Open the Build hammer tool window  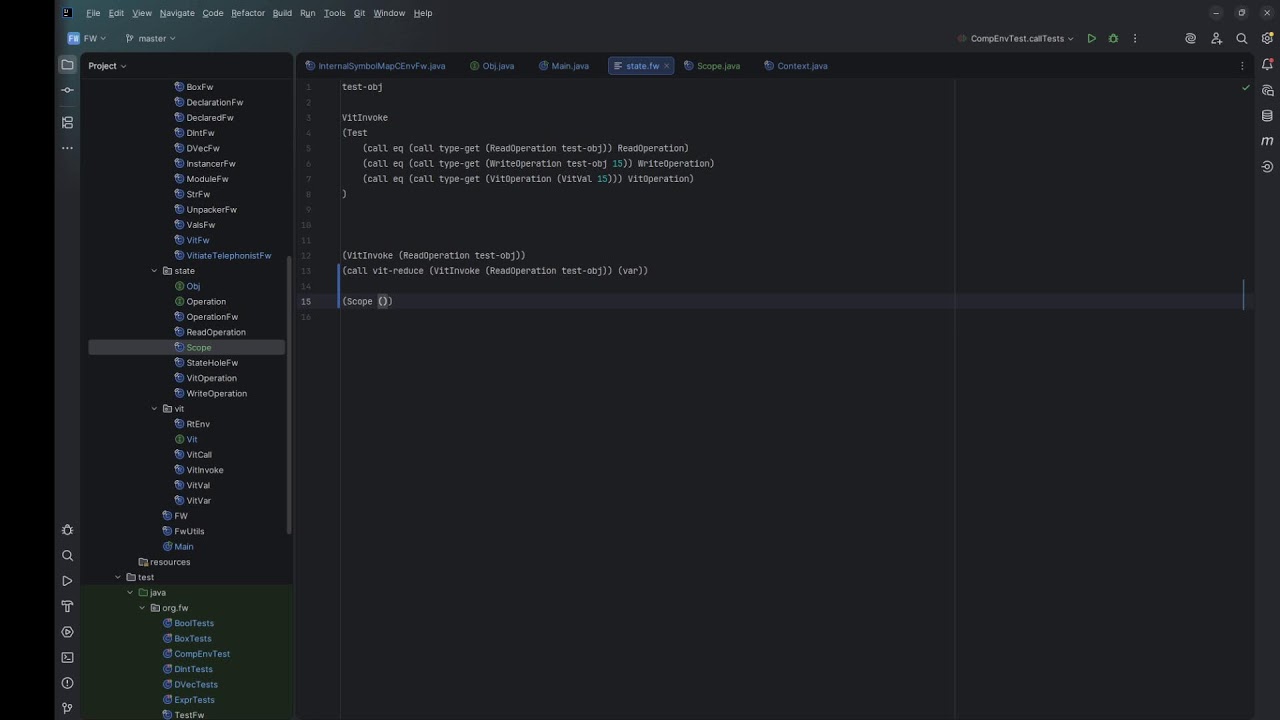click(67, 606)
